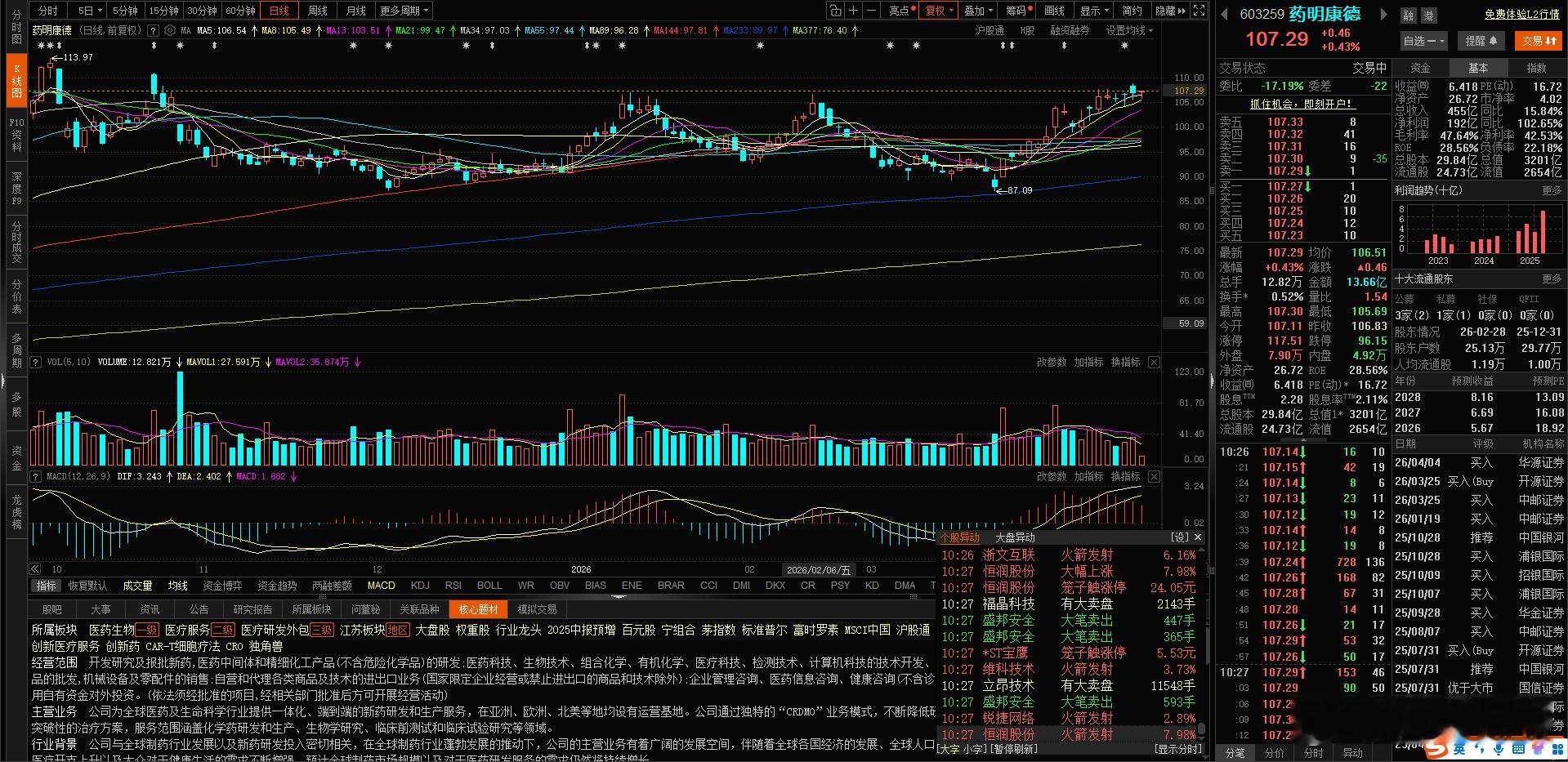Open 显示 display dropdown
1568x762 pixels.
point(1094,11)
